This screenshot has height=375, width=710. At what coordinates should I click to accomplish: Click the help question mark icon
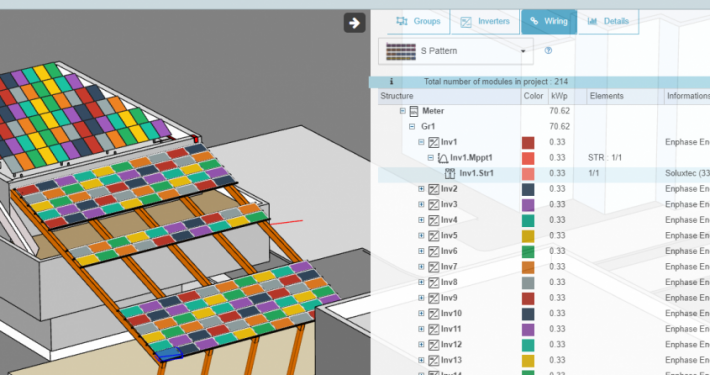548,51
